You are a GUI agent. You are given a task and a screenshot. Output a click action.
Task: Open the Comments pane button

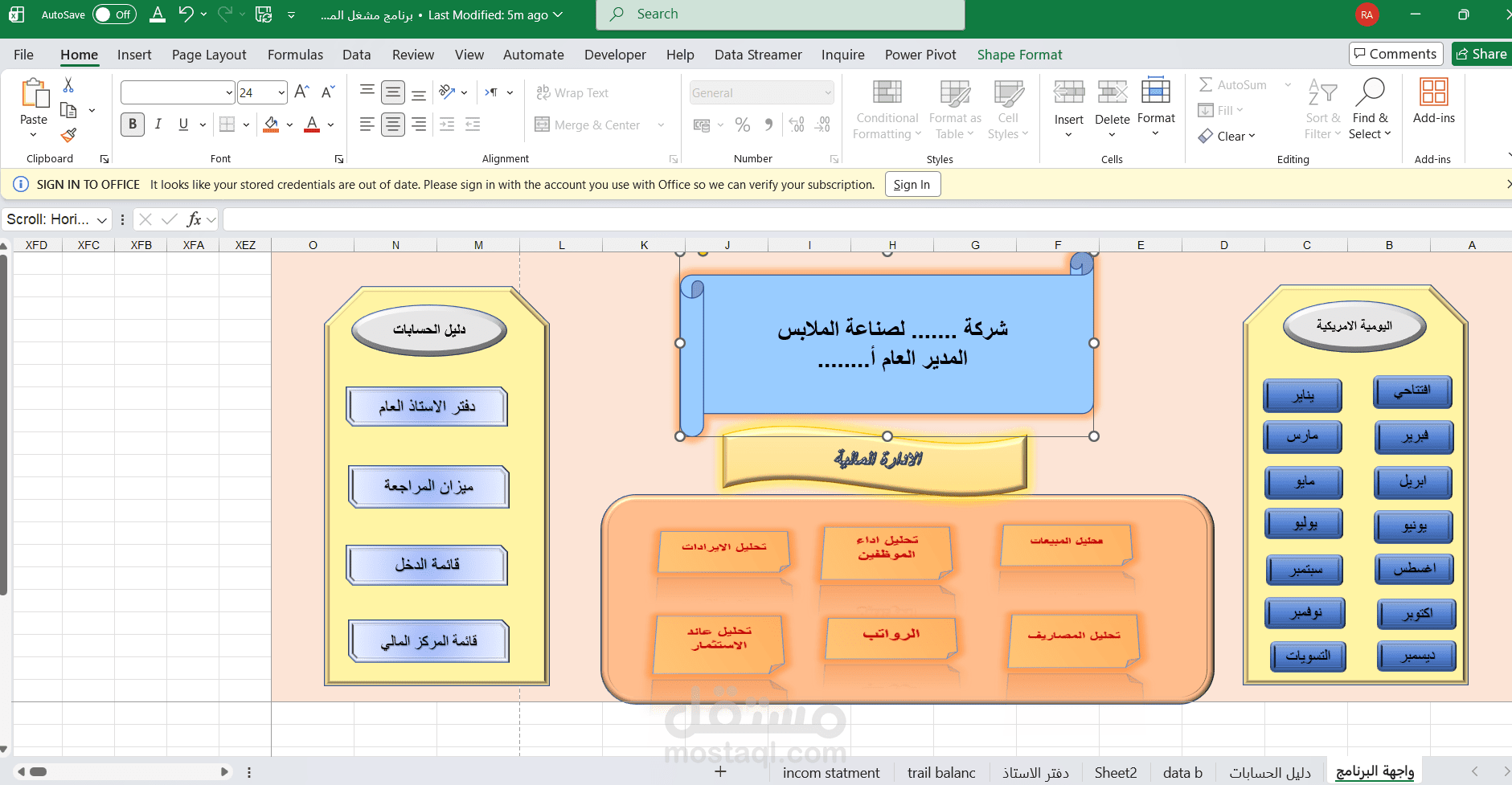click(x=1395, y=54)
